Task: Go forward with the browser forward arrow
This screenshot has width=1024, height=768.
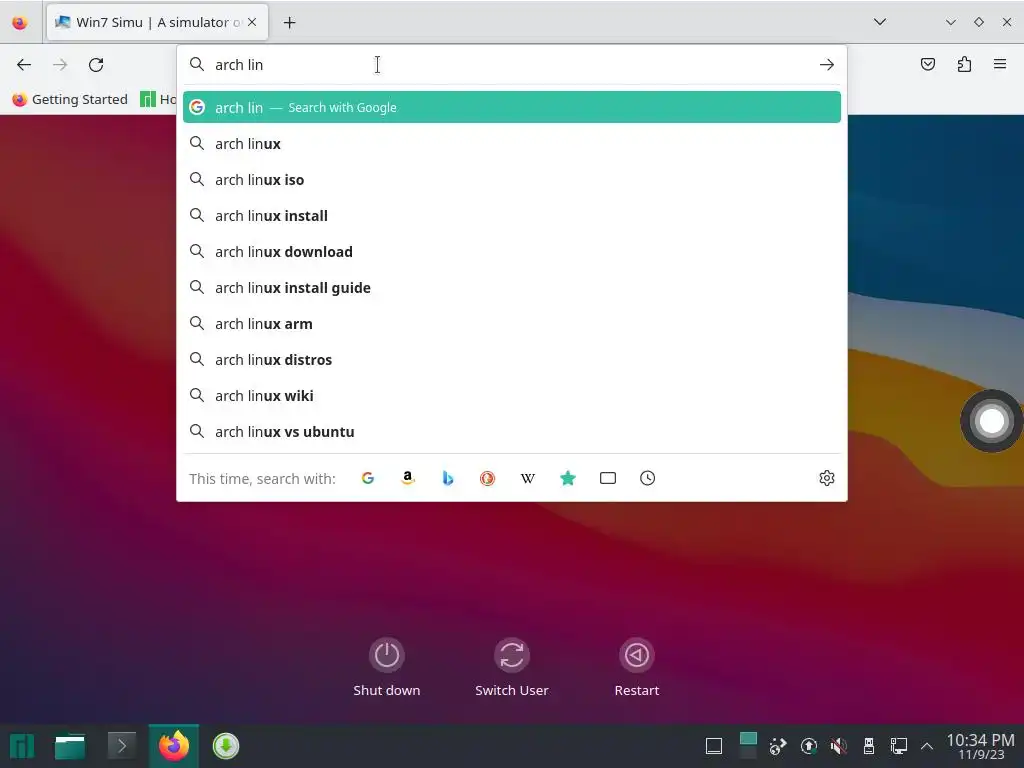Action: (60, 65)
